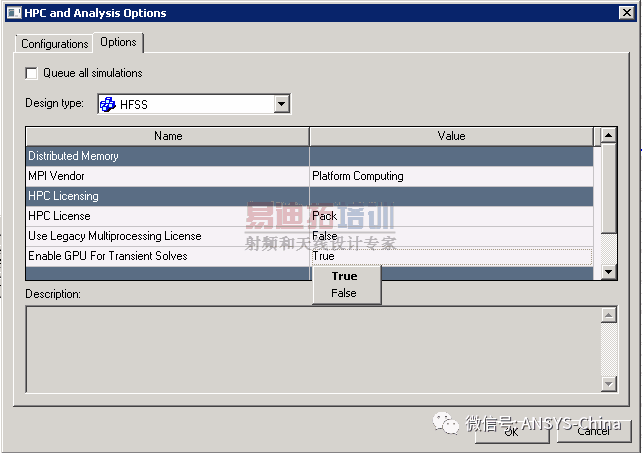The height and width of the screenshot is (453, 642).
Task: Click the dialog title bar icon
Action: [x=14, y=13]
